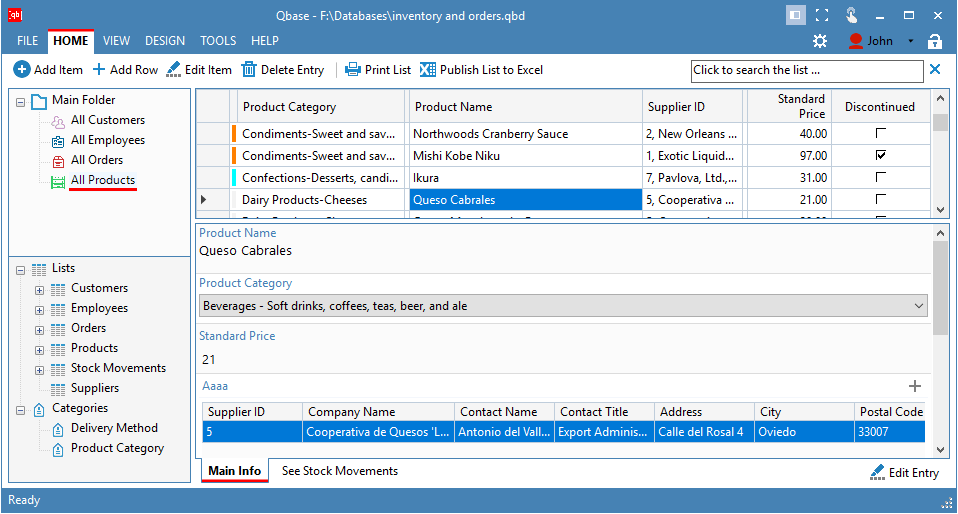Click the Company Name column header
Viewport: 958px width, 514px height.
(378, 412)
